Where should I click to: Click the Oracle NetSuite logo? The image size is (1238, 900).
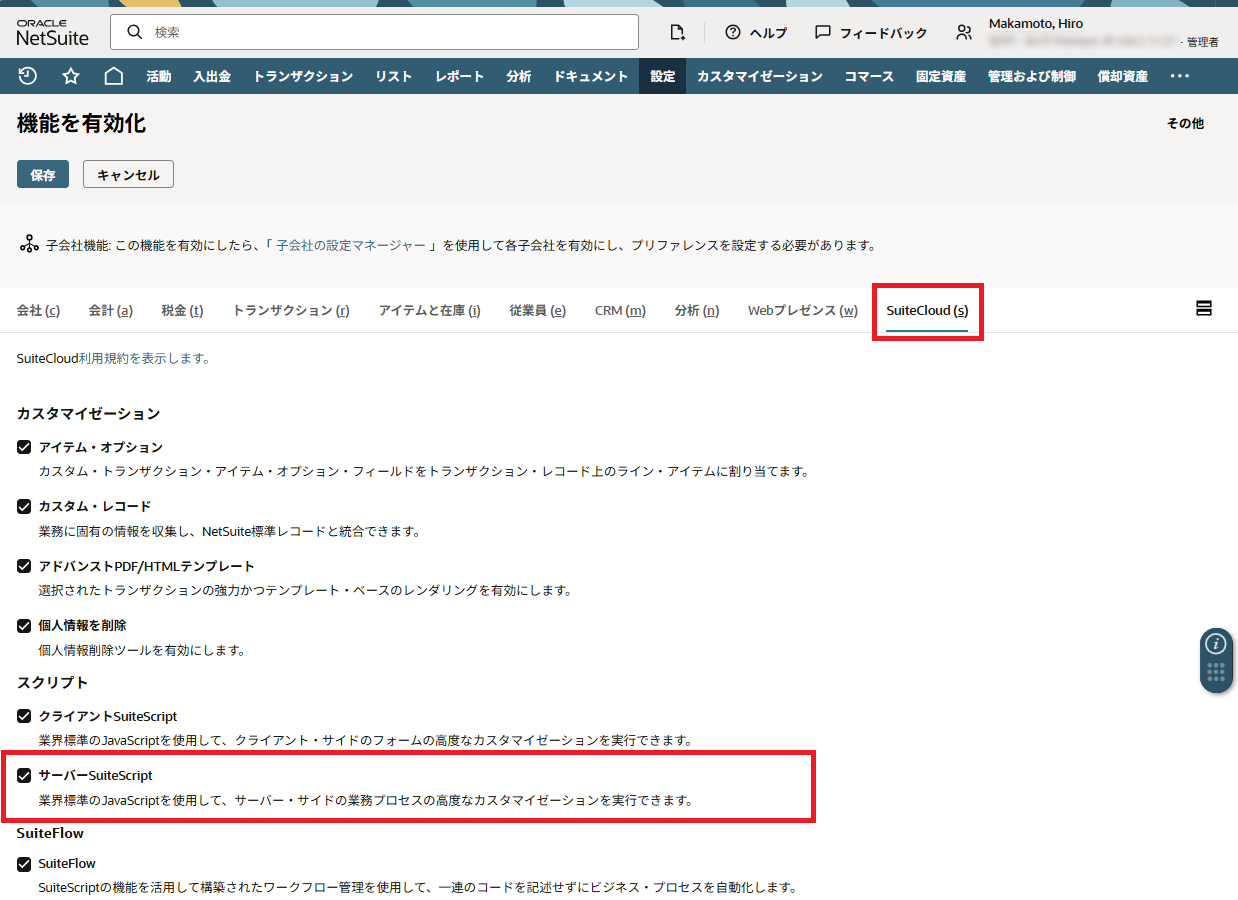pyautogui.click(x=52, y=32)
